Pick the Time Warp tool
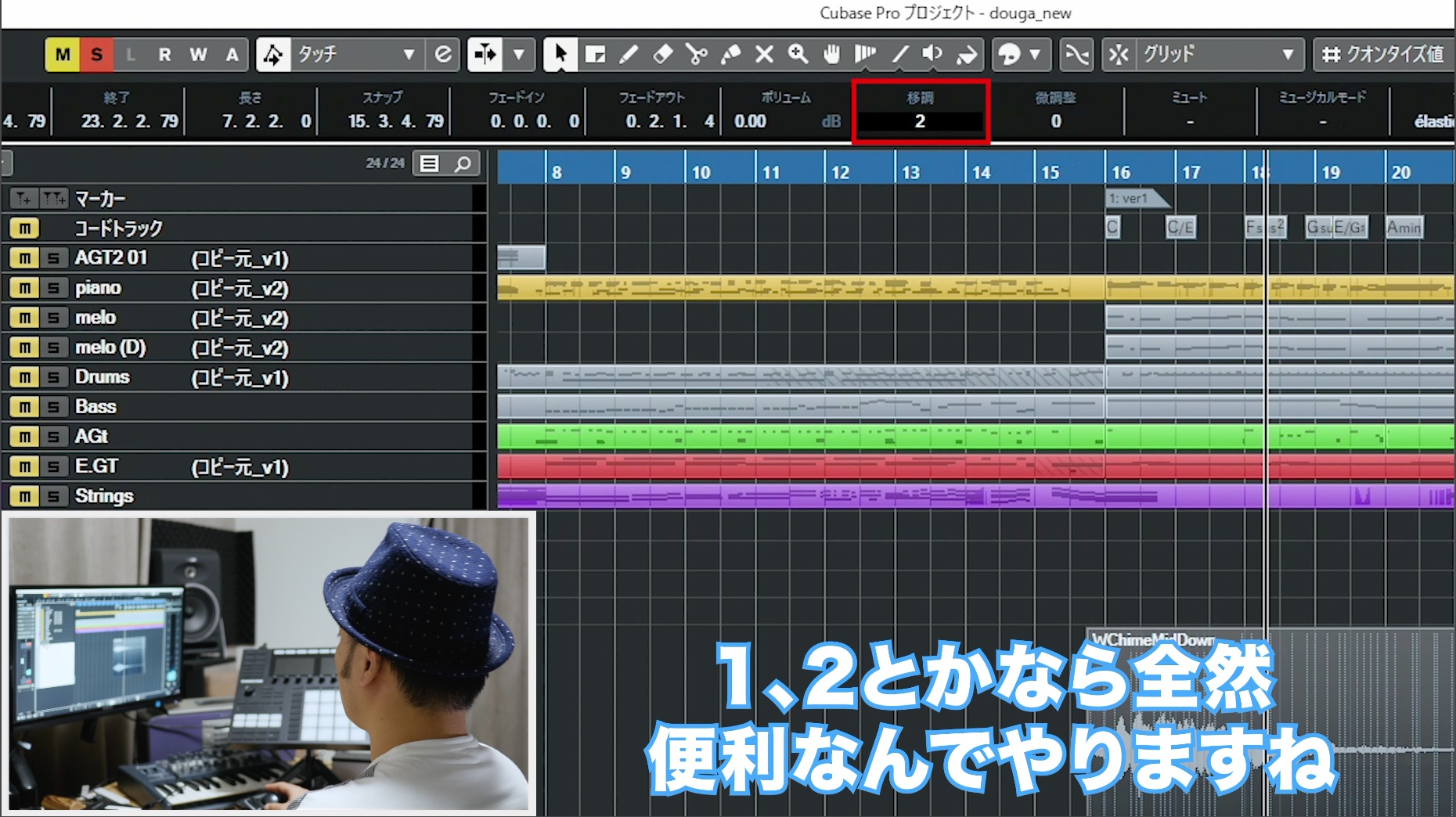Screen dimensions: 1456x817 pos(865,54)
